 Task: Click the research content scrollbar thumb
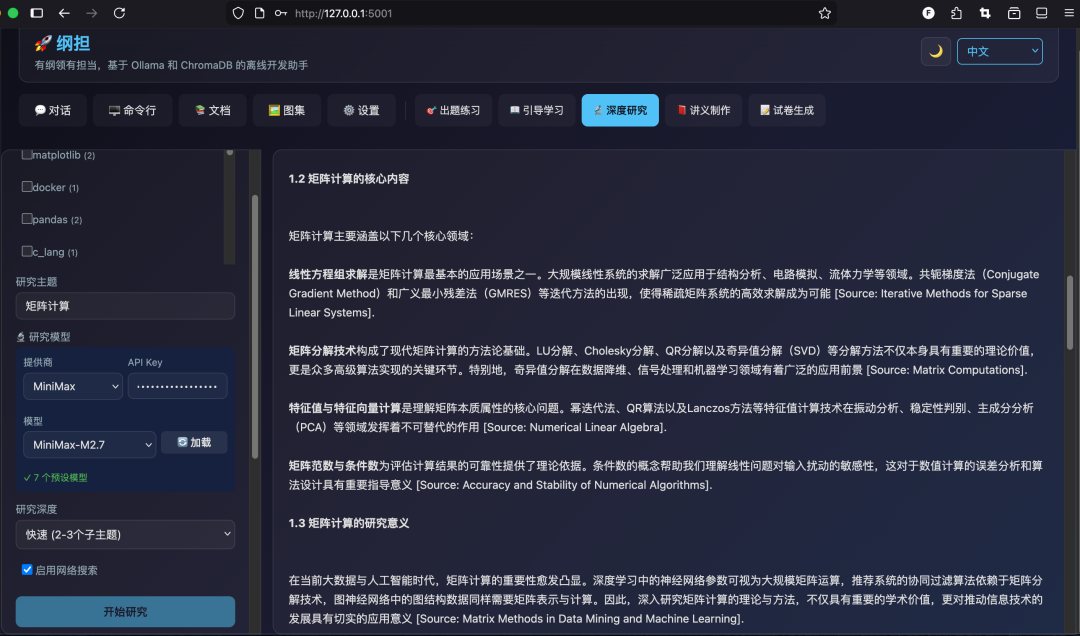pos(1070,312)
